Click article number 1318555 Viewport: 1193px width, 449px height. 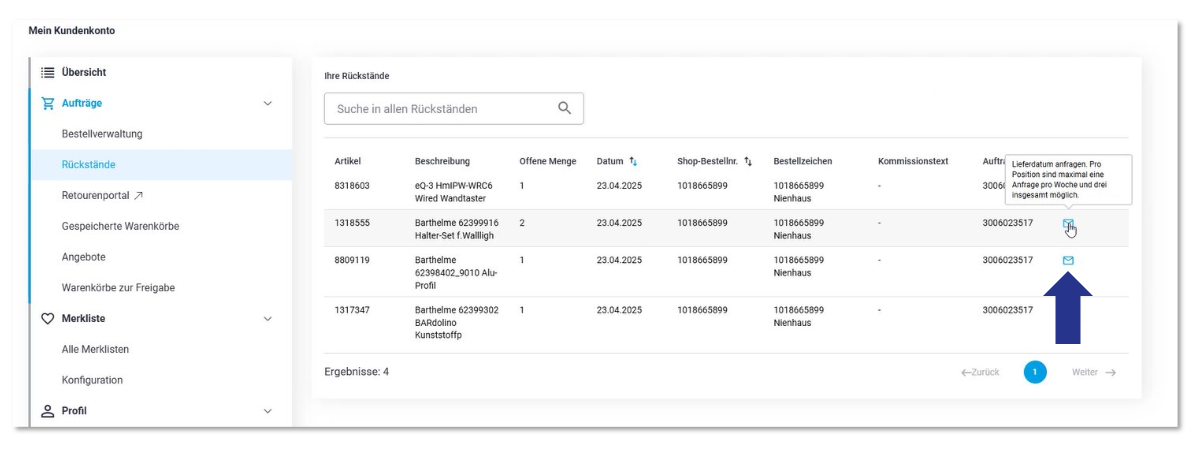tap(352, 223)
